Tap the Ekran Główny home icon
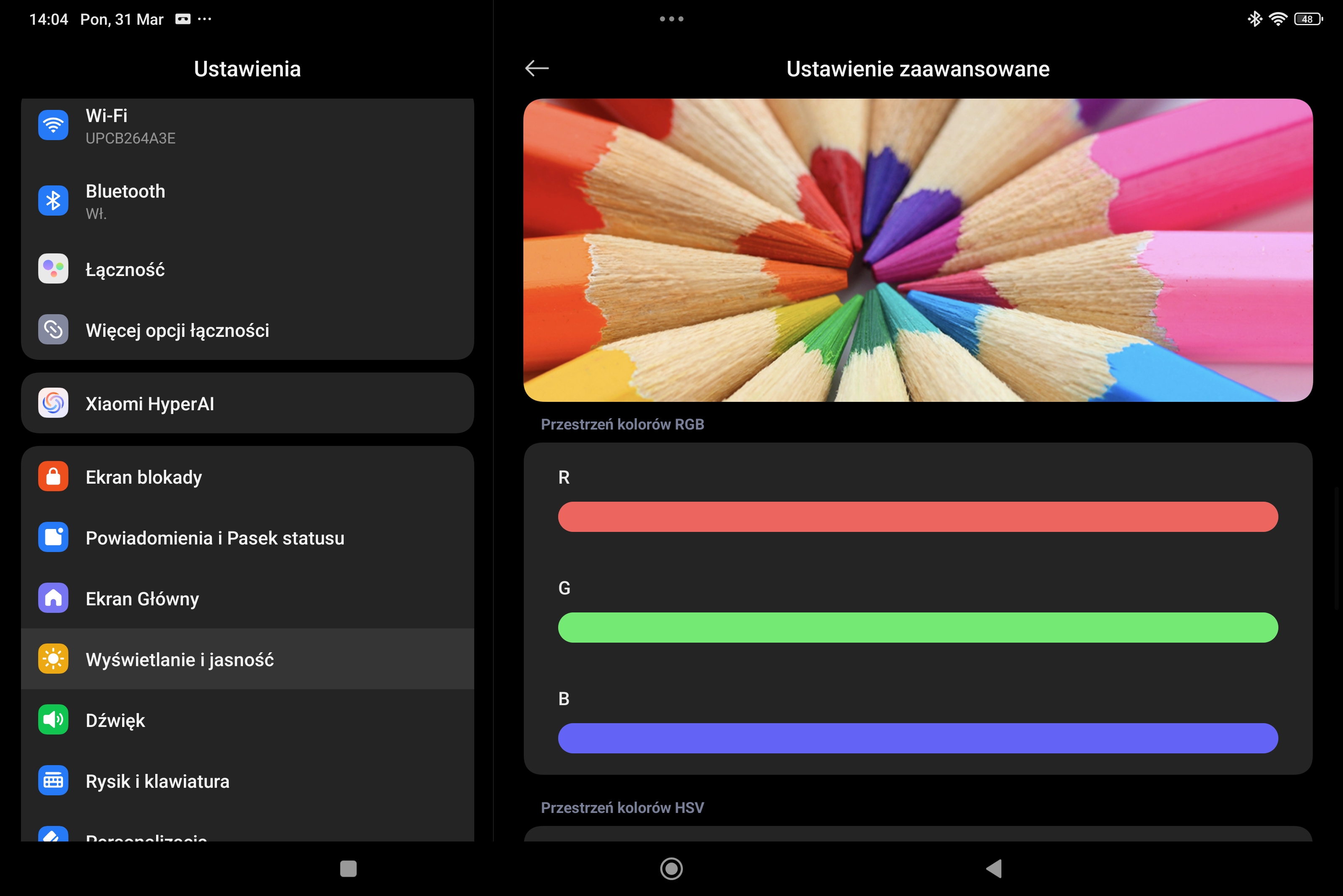Viewport: 1343px width, 896px height. [x=53, y=598]
